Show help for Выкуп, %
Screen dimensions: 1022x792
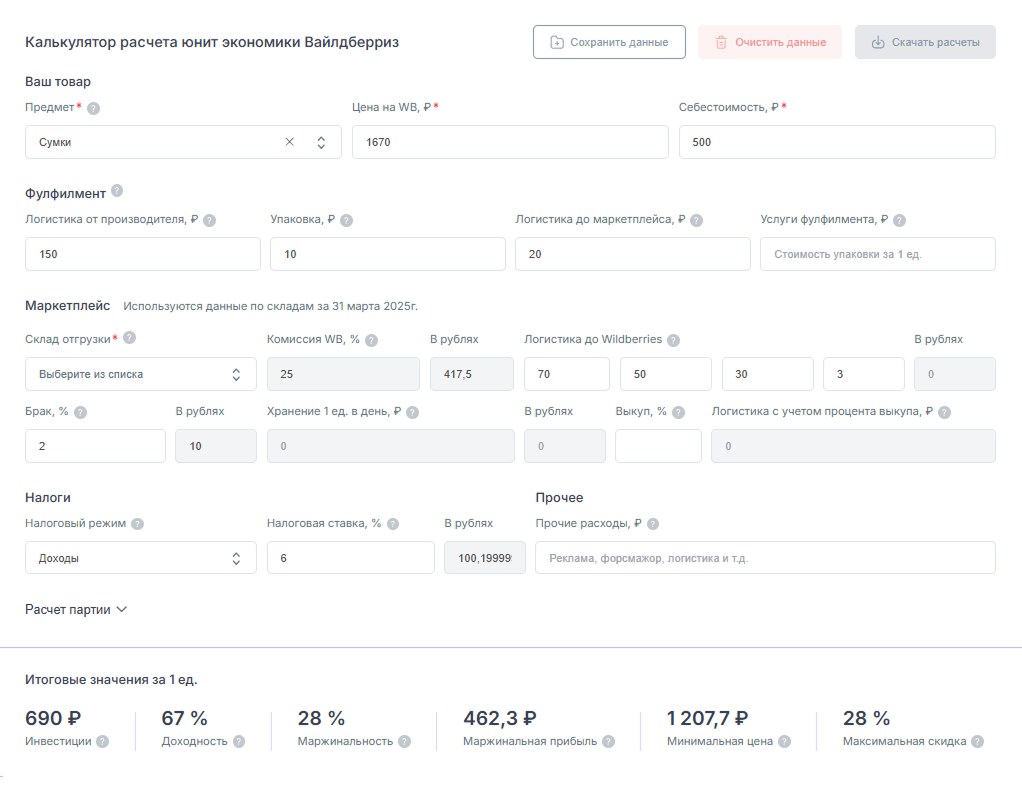[x=679, y=413]
